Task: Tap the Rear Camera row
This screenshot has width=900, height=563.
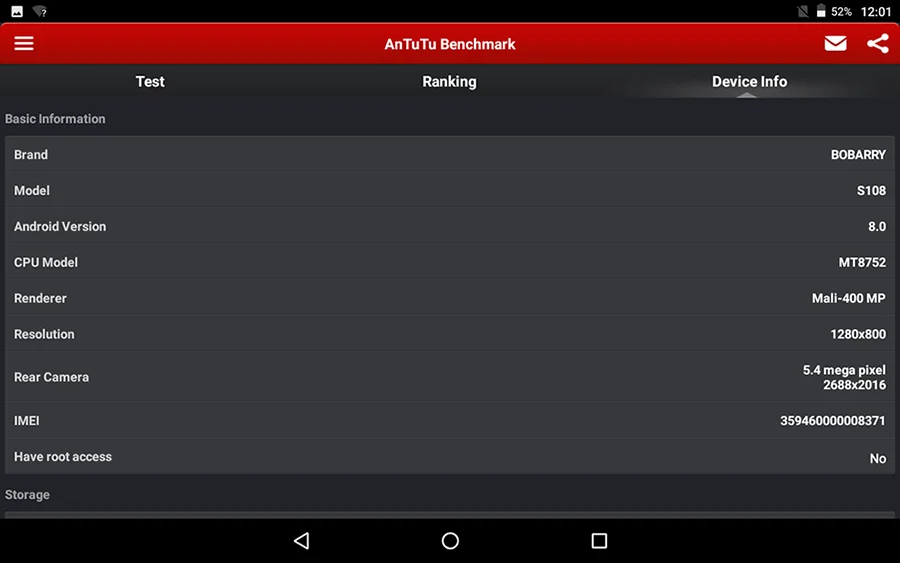Action: (x=450, y=377)
